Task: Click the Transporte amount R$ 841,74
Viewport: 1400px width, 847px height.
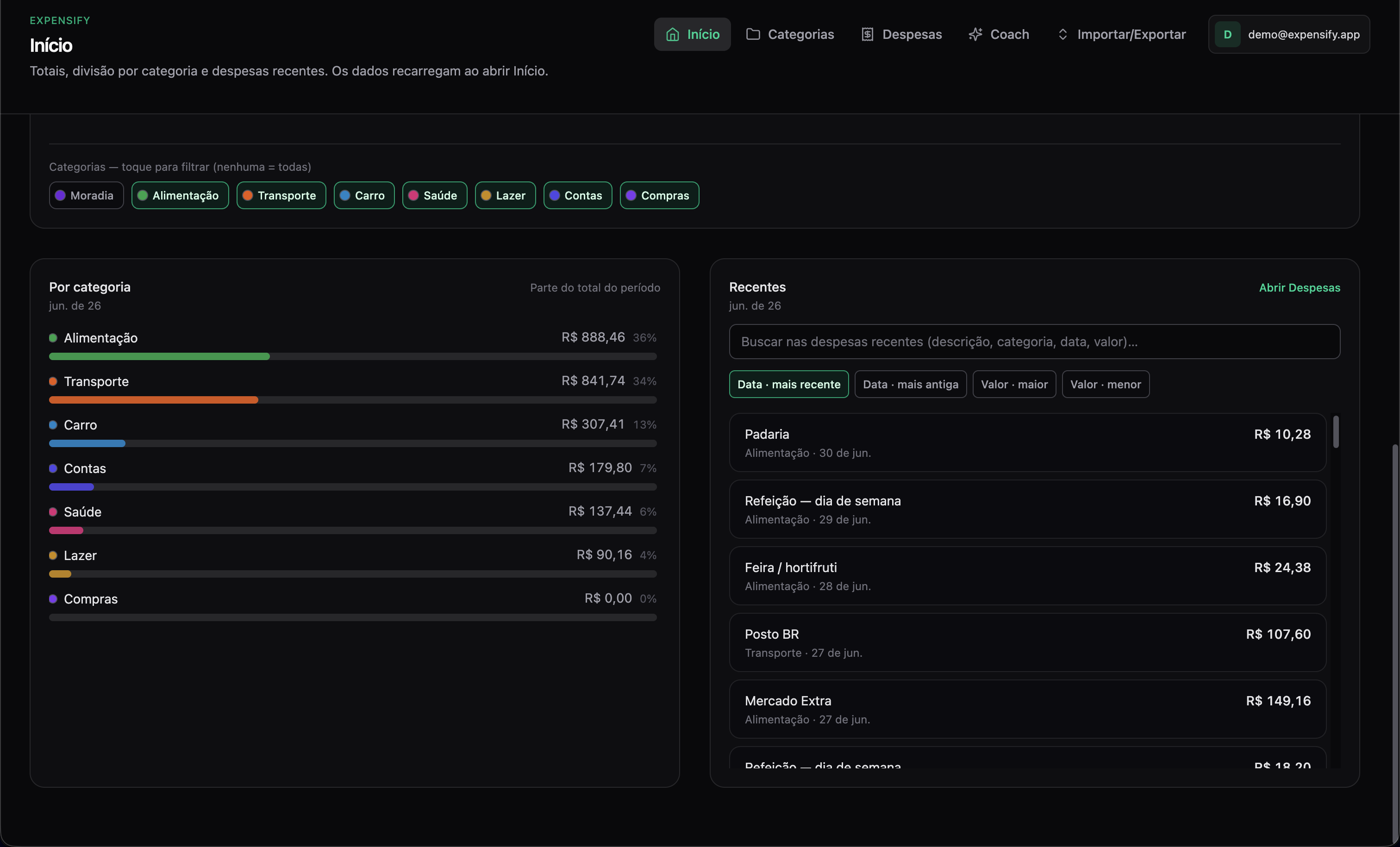Action: coord(593,380)
